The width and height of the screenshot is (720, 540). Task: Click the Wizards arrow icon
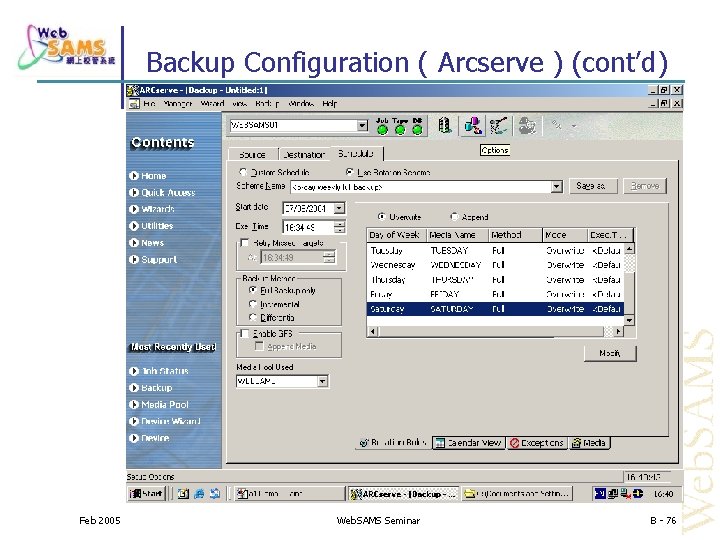134,209
